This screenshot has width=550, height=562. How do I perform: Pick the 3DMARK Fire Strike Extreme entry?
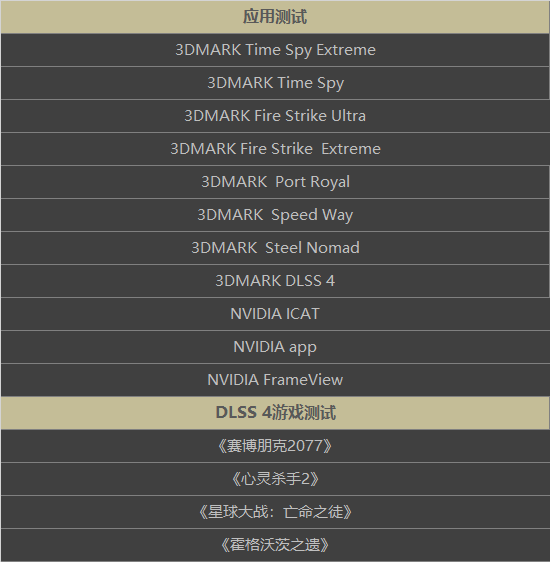pyautogui.click(x=275, y=149)
